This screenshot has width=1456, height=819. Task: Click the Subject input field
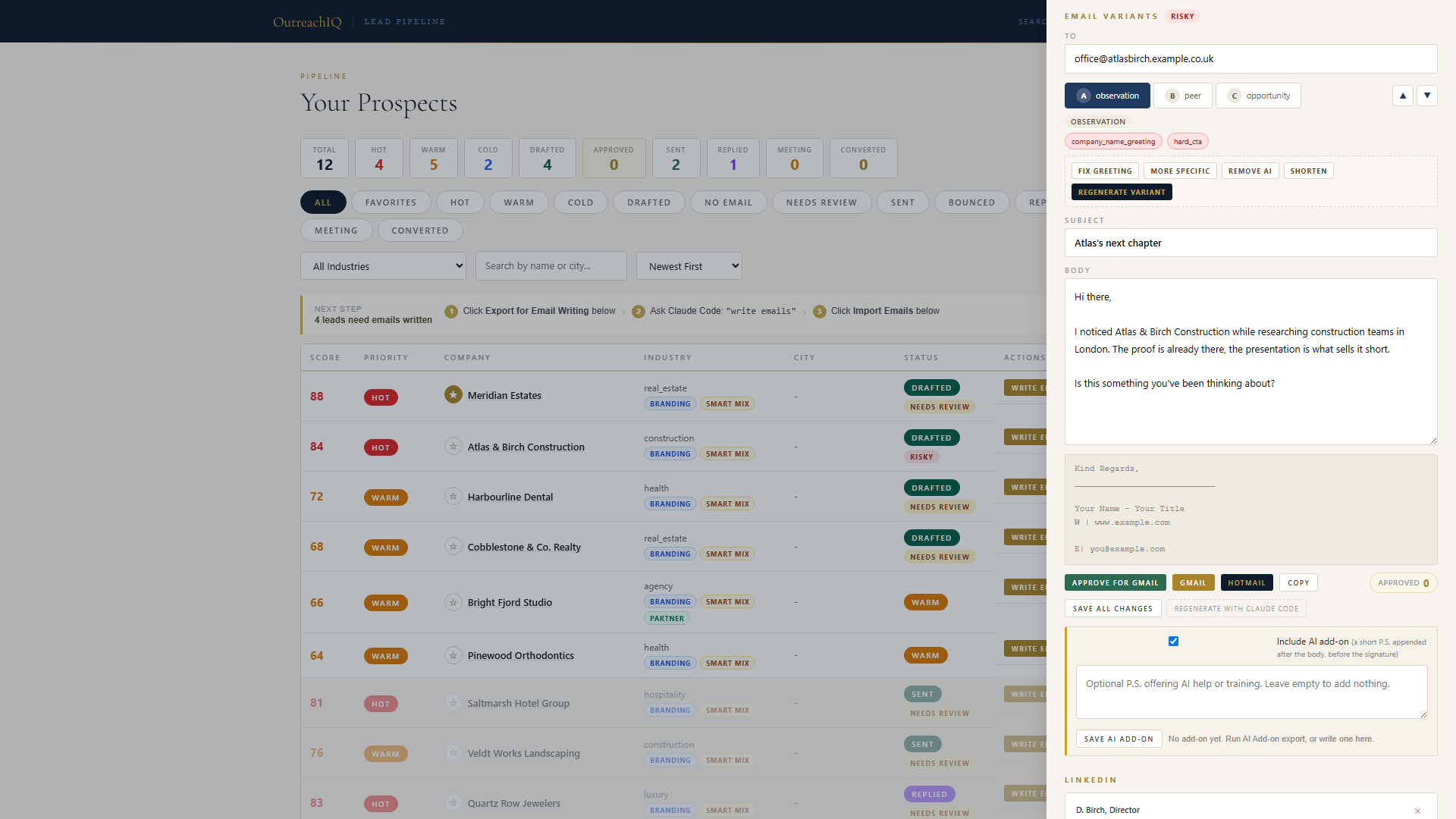tap(1250, 243)
